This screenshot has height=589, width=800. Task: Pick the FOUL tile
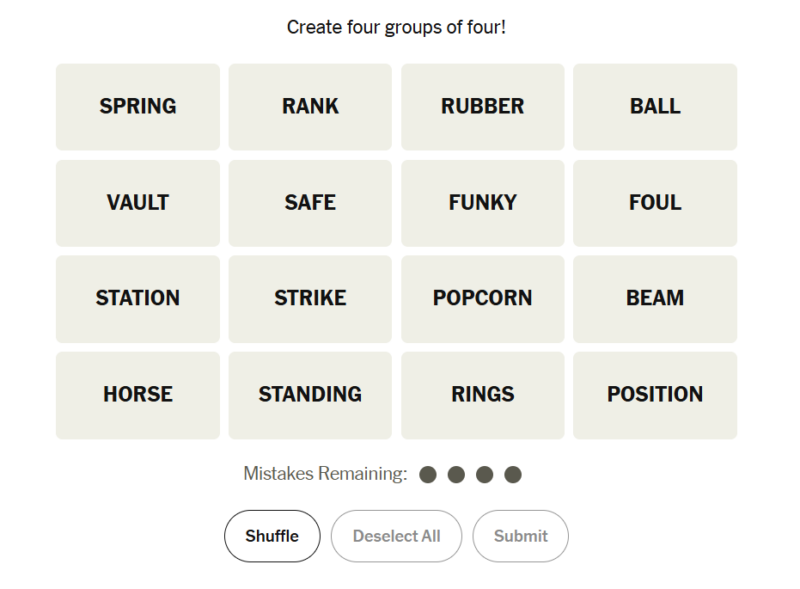pos(655,203)
